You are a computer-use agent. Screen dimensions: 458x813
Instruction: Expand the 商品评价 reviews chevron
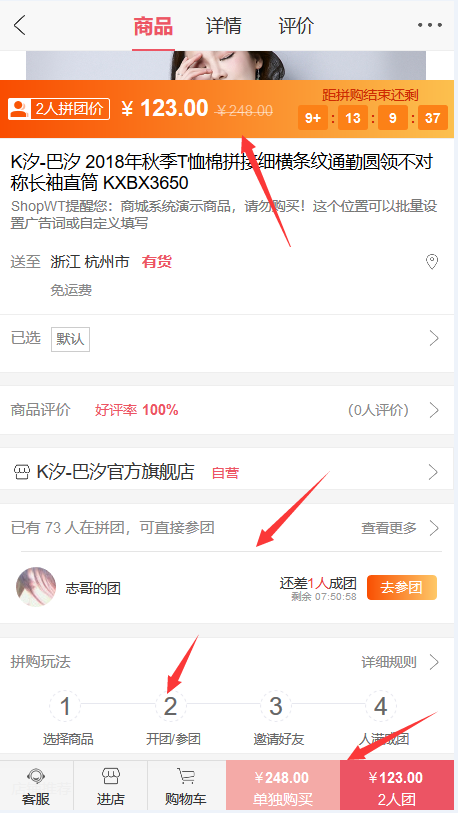pyautogui.click(x=434, y=411)
